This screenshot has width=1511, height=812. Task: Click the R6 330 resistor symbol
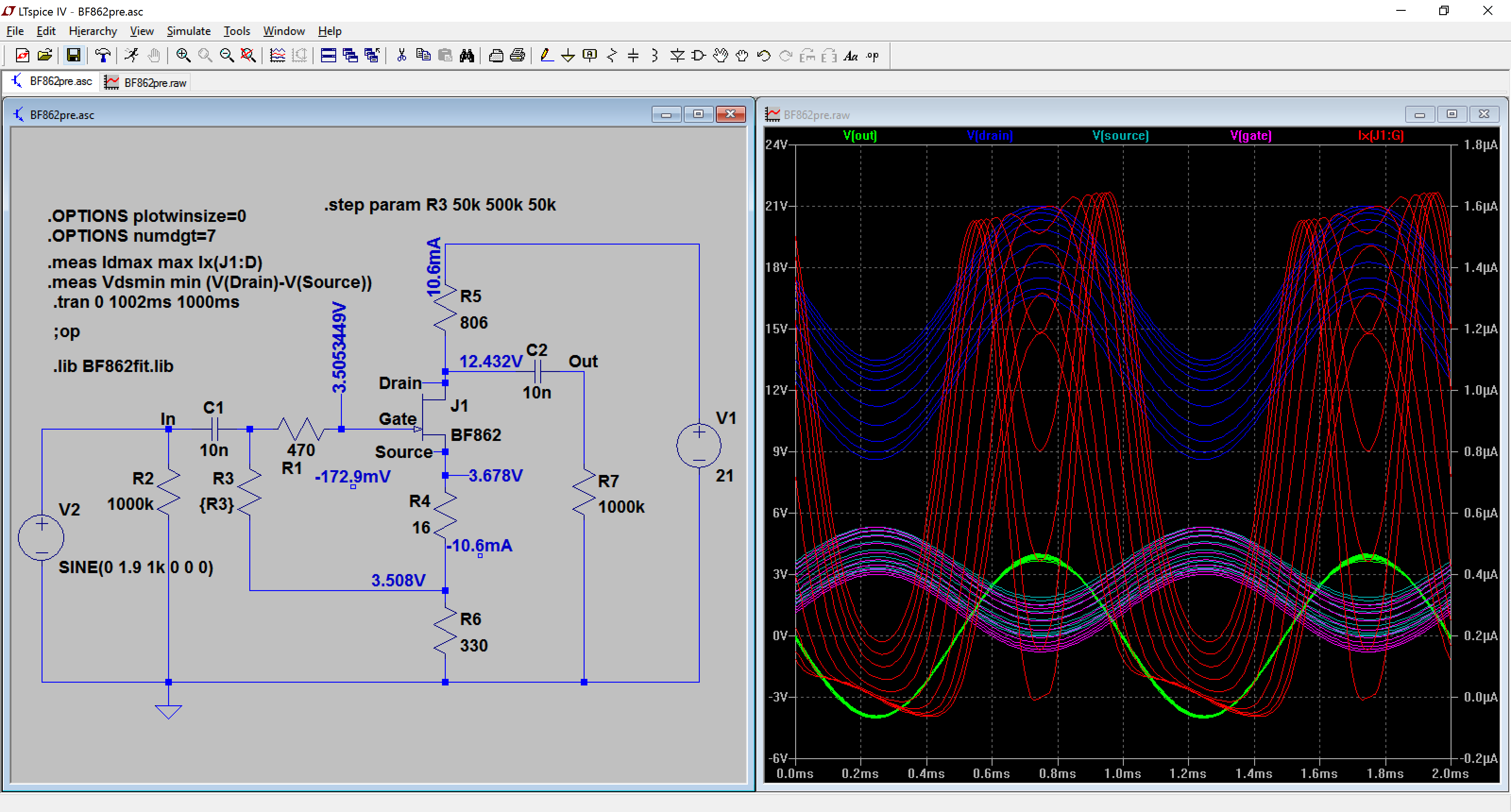(x=445, y=631)
